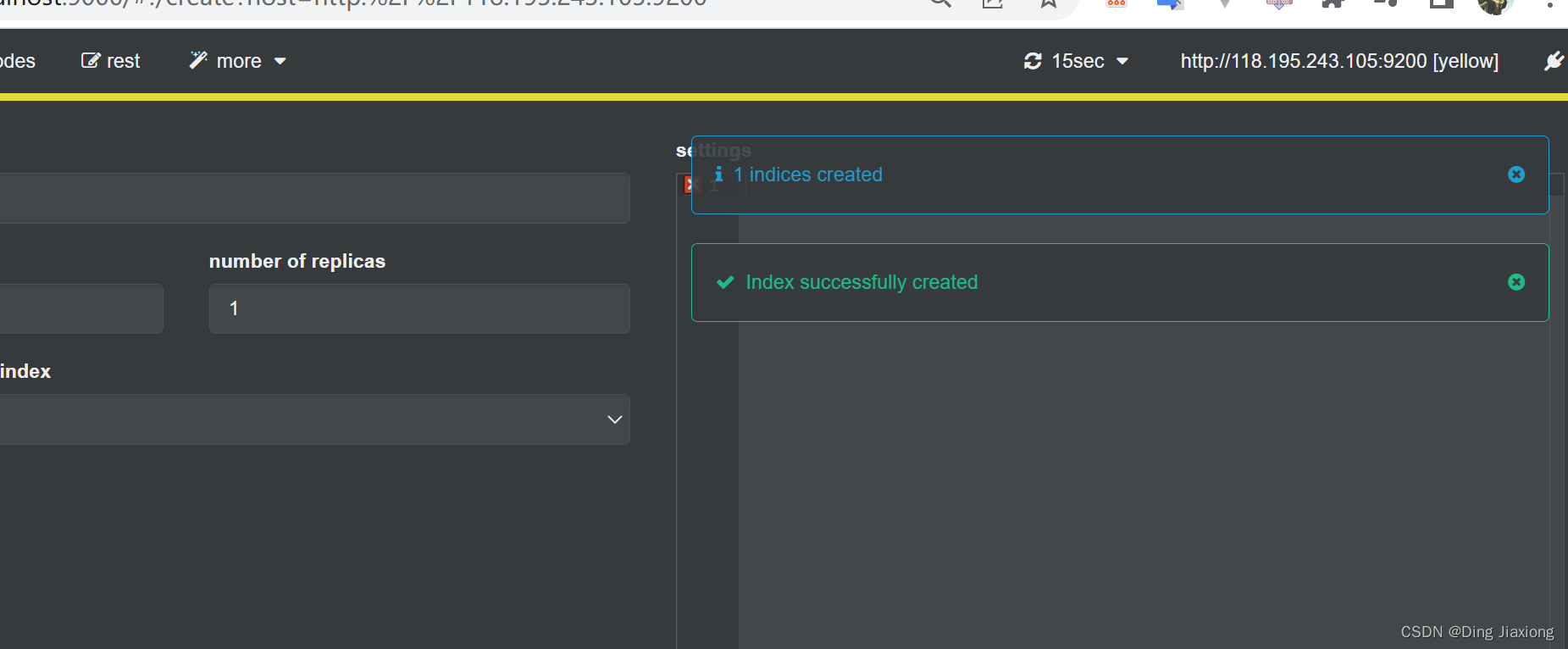
Task: Click the green checkmark icon in success alert
Action: tap(725, 282)
